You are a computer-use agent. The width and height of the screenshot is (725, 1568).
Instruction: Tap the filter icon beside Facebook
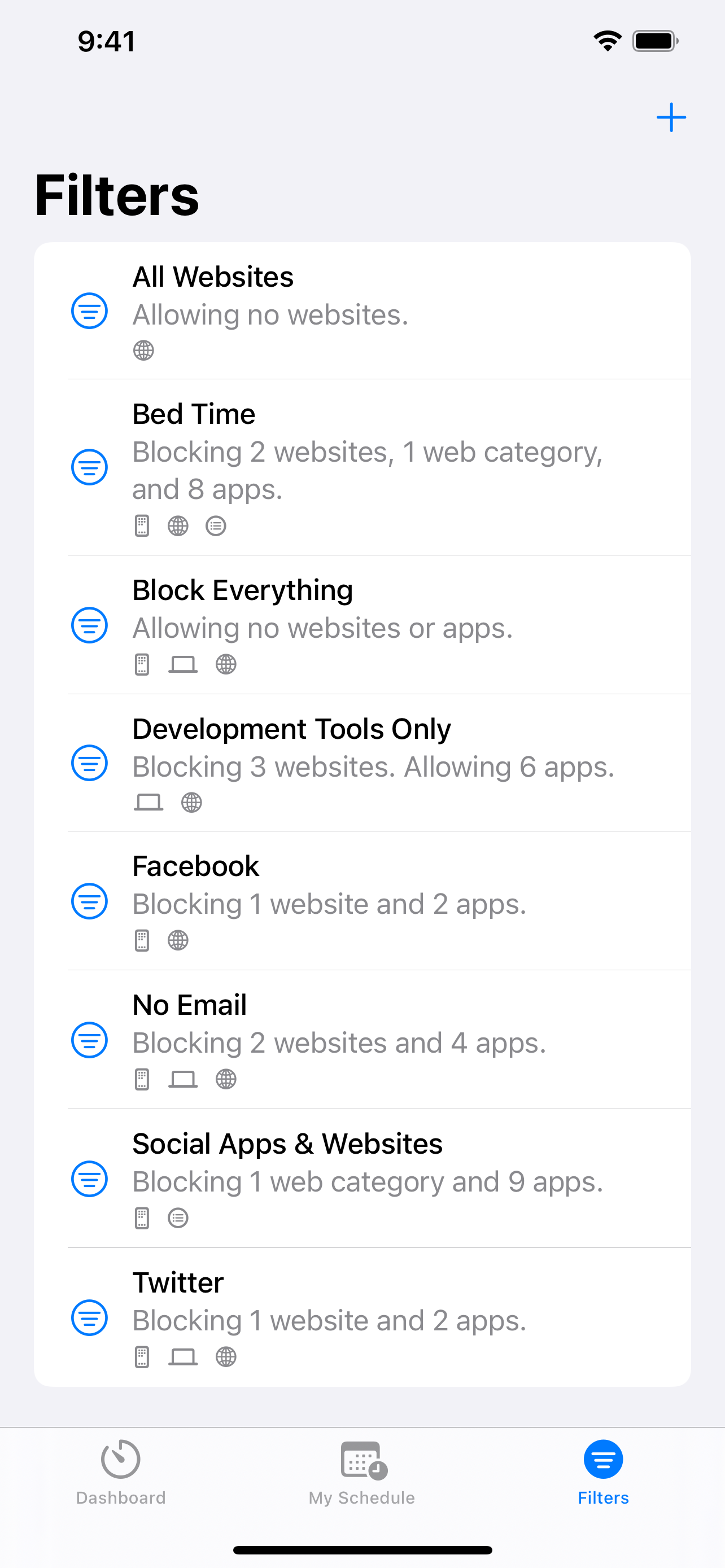coord(89,901)
